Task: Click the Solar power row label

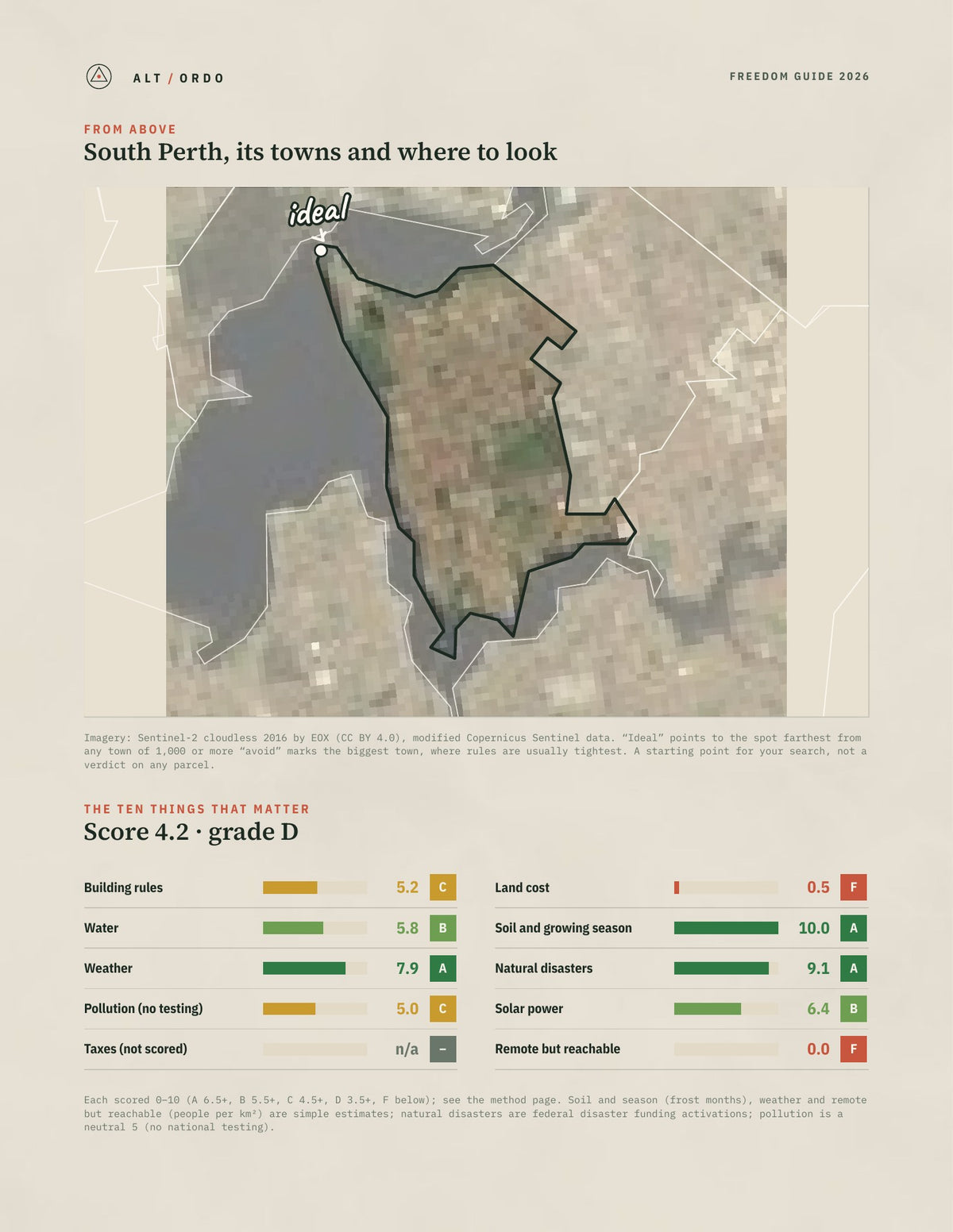Action: click(529, 1009)
